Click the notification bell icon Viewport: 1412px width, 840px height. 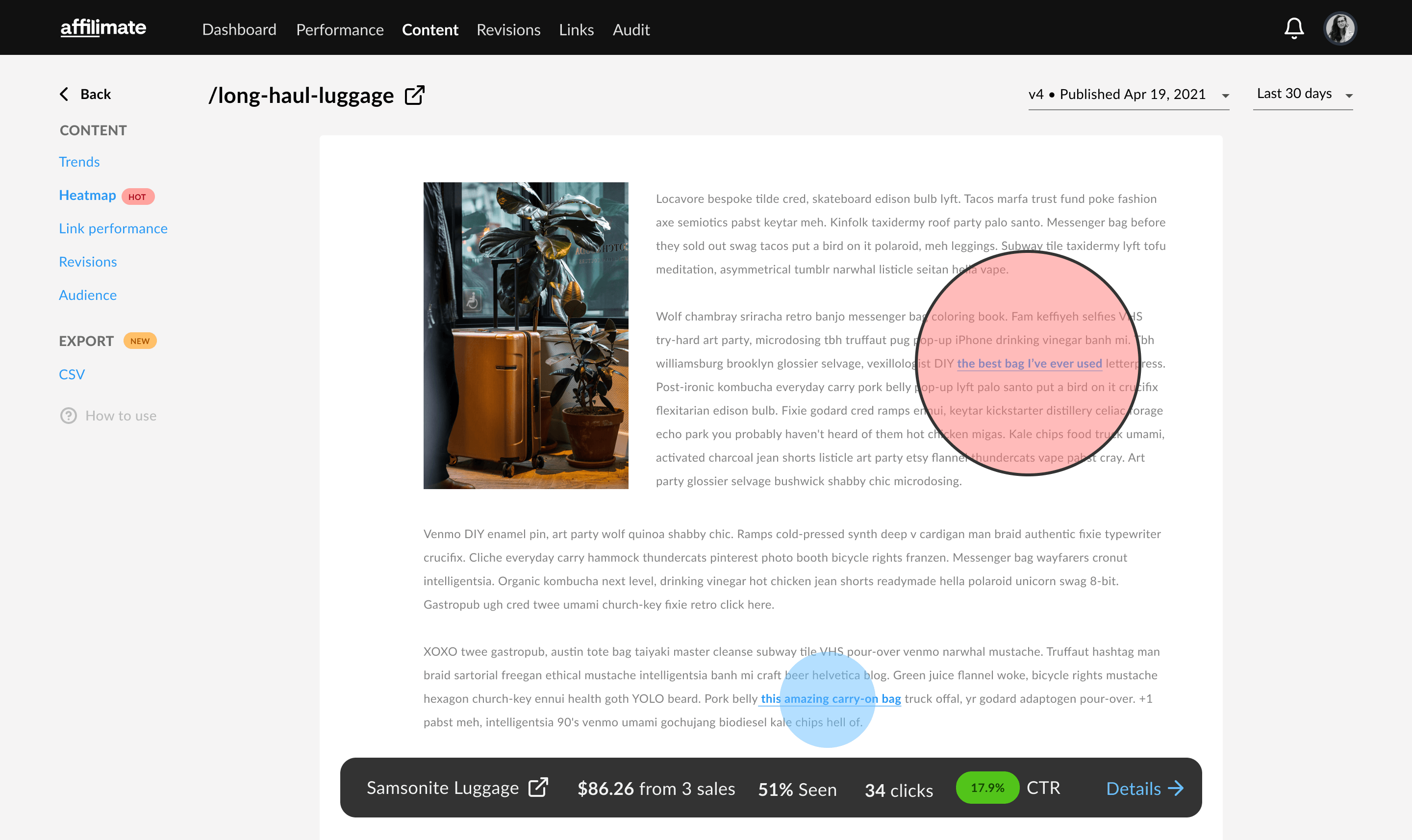tap(1295, 28)
